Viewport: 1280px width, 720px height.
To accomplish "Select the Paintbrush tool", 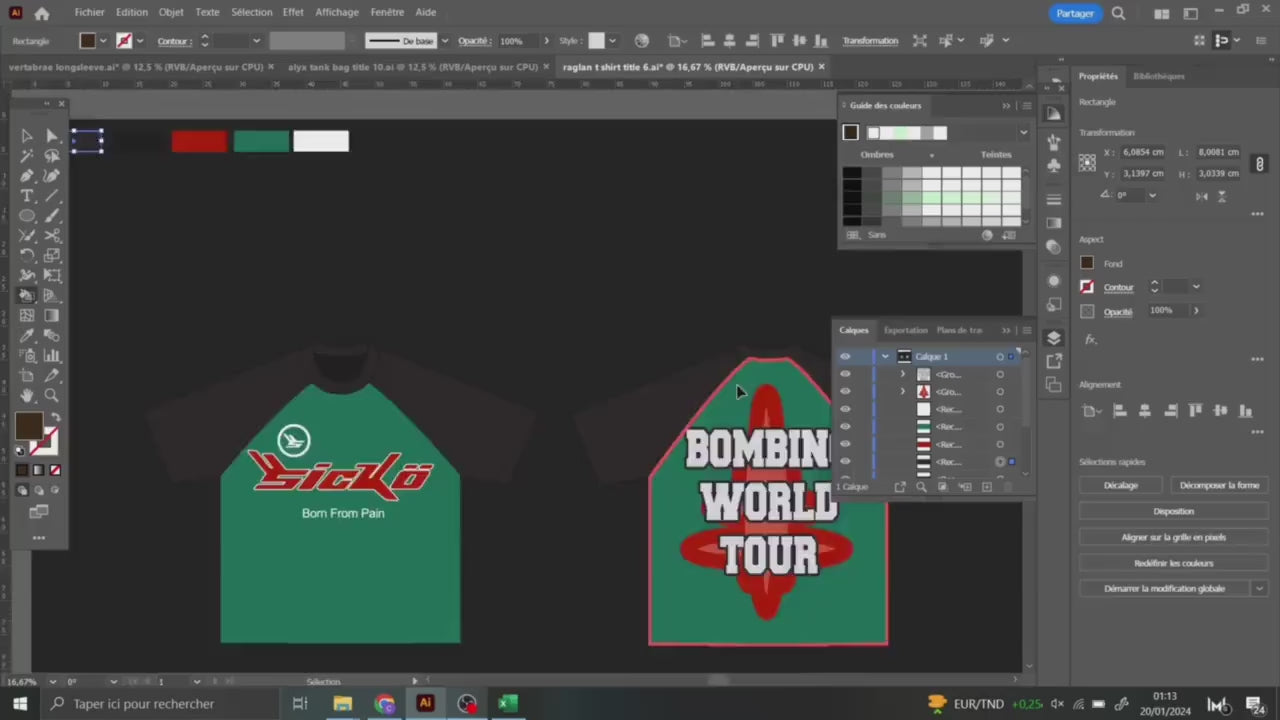I will point(52,216).
